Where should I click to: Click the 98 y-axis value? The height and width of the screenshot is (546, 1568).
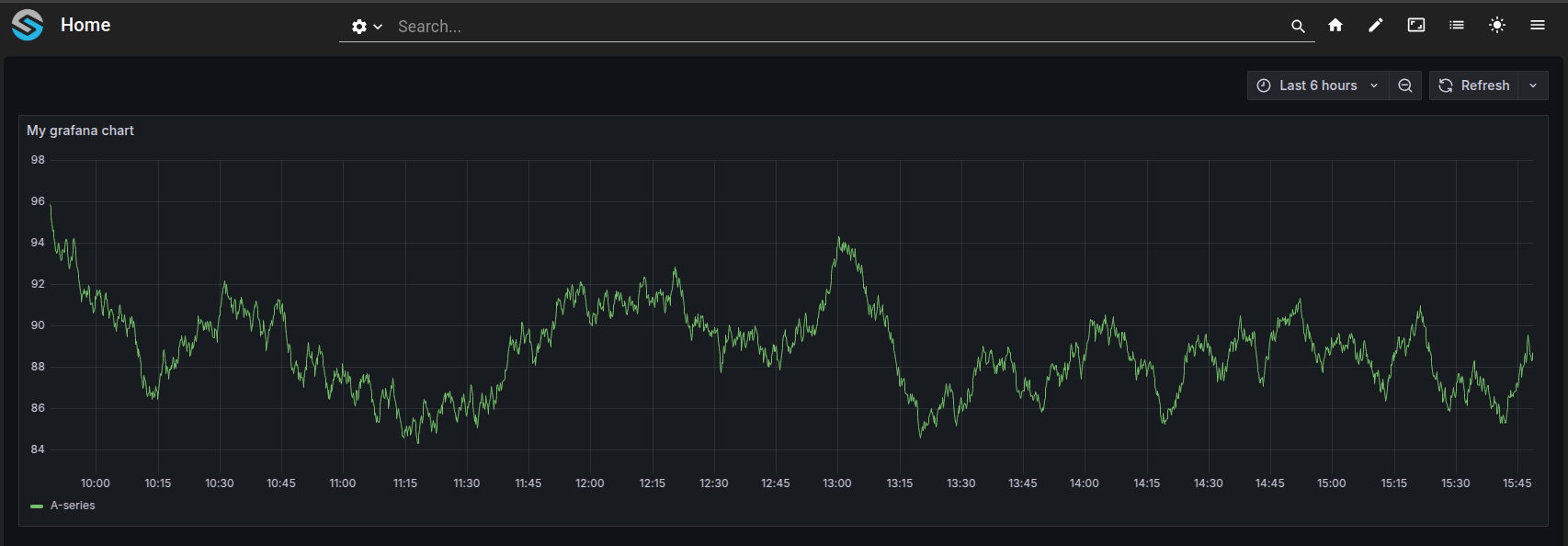tap(38, 160)
